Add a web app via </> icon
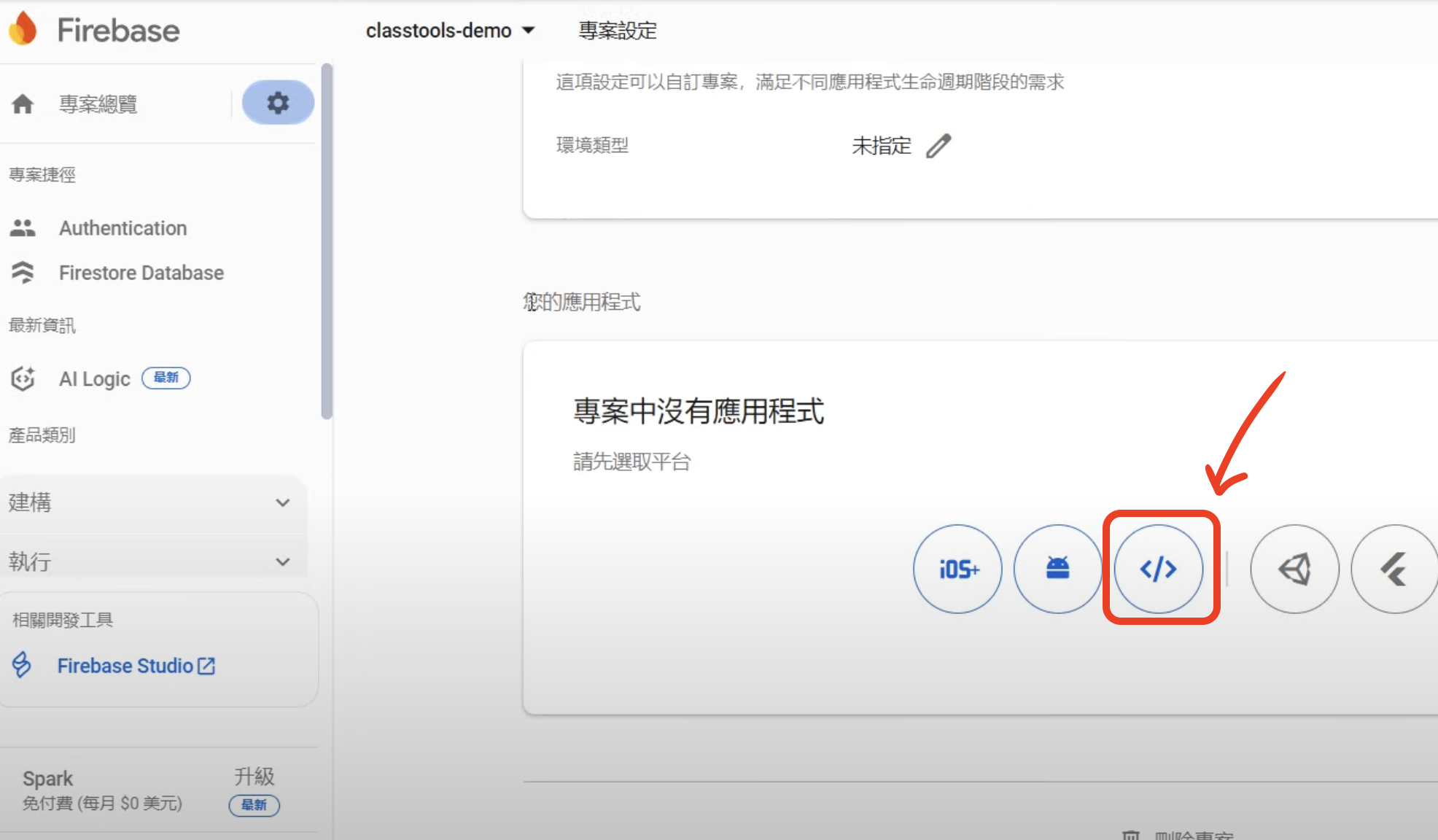This screenshot has width=1438, height=840. click(x=1159, y=569)
